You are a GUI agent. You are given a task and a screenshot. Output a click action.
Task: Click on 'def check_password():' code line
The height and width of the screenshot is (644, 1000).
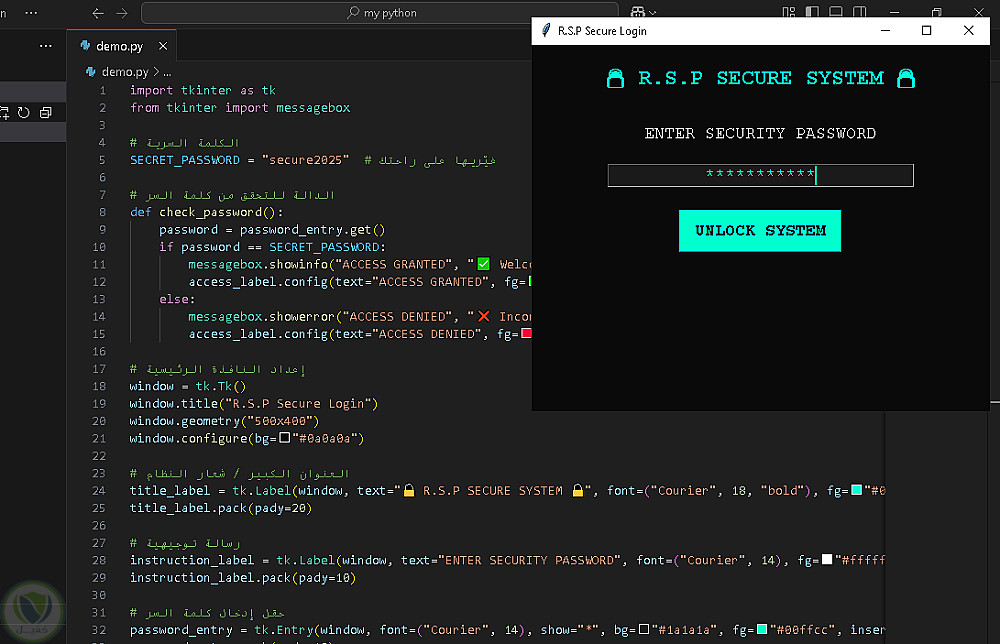pos(207,212)
